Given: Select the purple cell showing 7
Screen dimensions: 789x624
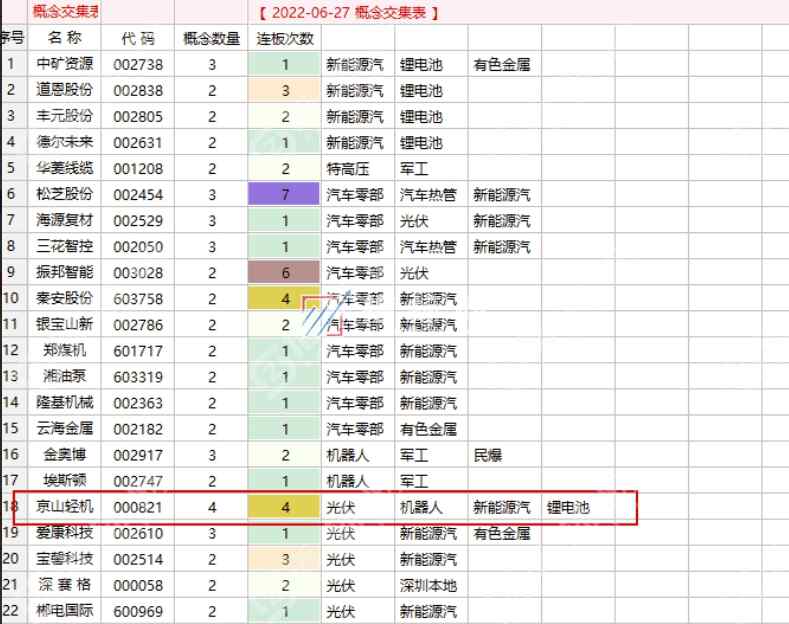Looking at the screenshot, I should pyautogui.click(x=285, y=194).
